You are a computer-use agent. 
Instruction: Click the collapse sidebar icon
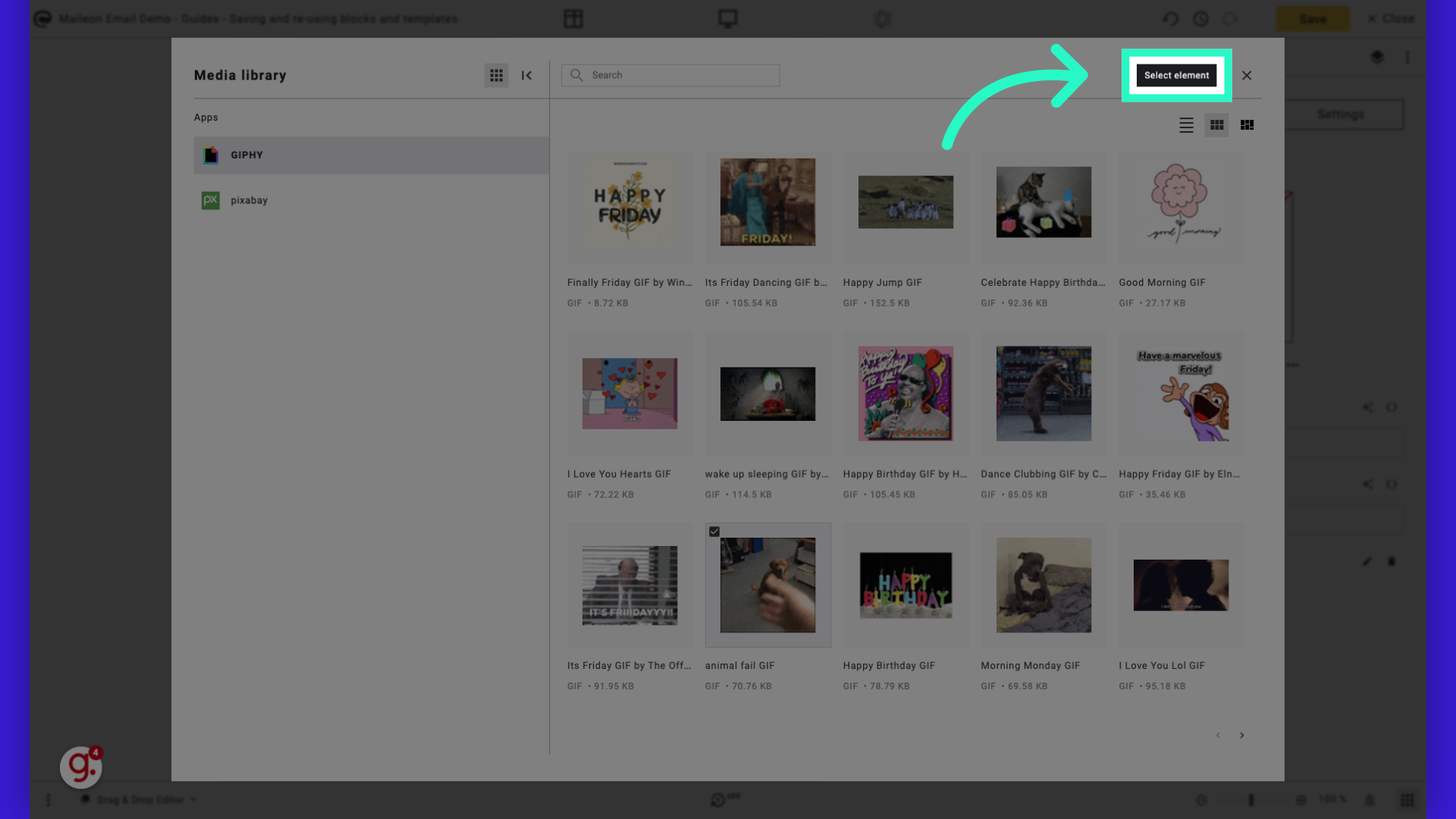click(527, 75)
